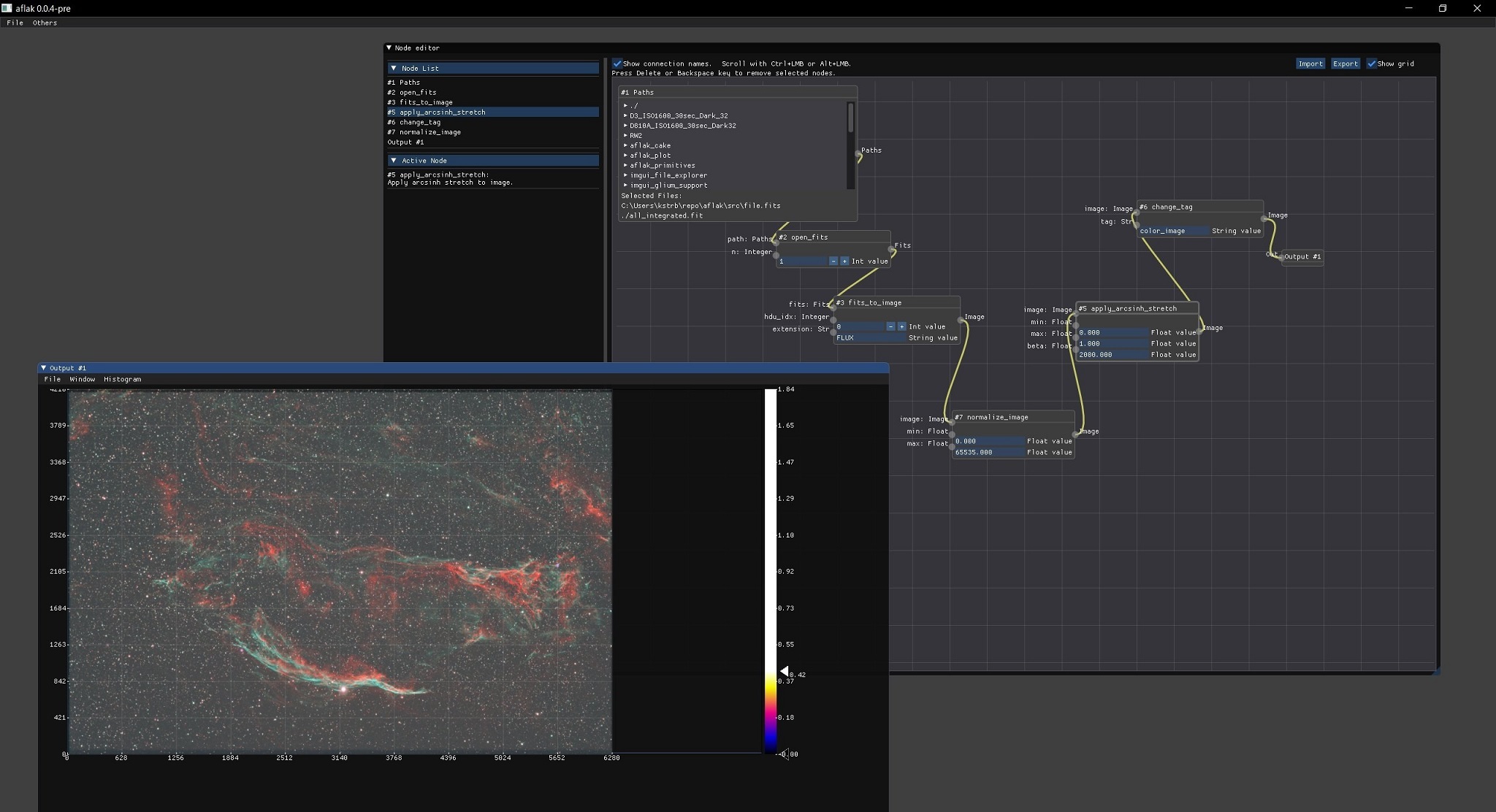1496x812 pixels.
Task: Select '#5 apply_arcsinh_stretch' in Node List
Action: [493, 112]
